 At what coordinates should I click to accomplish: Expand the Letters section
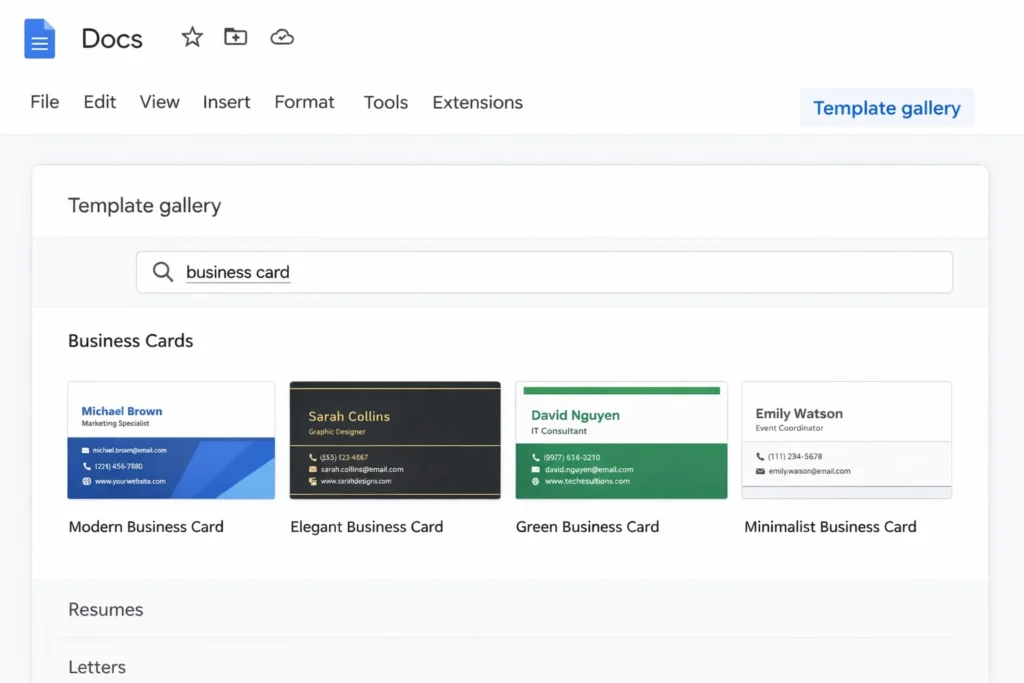pos(97,667)
